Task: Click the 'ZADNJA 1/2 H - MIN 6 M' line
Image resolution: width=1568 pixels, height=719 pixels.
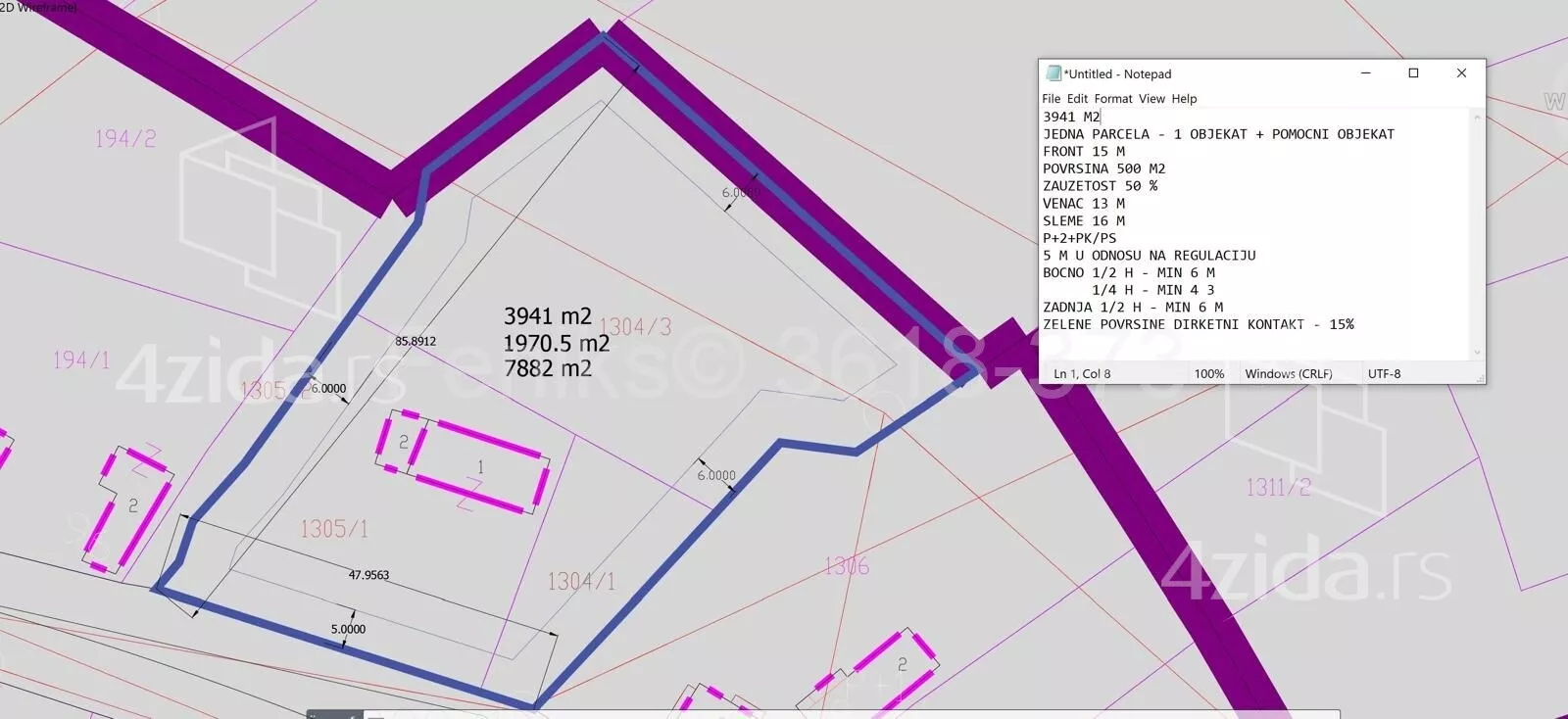Action: [x=1133, y=308]
